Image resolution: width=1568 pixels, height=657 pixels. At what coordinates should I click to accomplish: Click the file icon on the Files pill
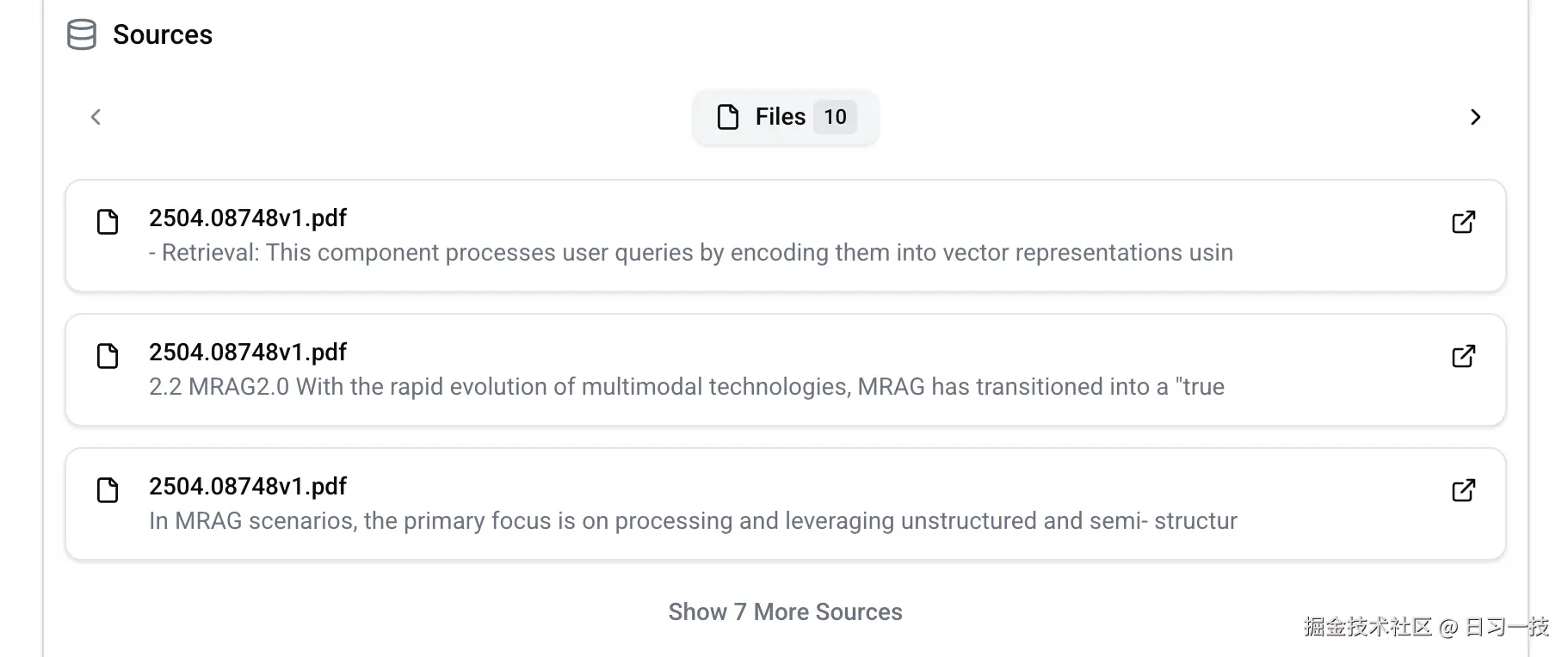point(727,116)
